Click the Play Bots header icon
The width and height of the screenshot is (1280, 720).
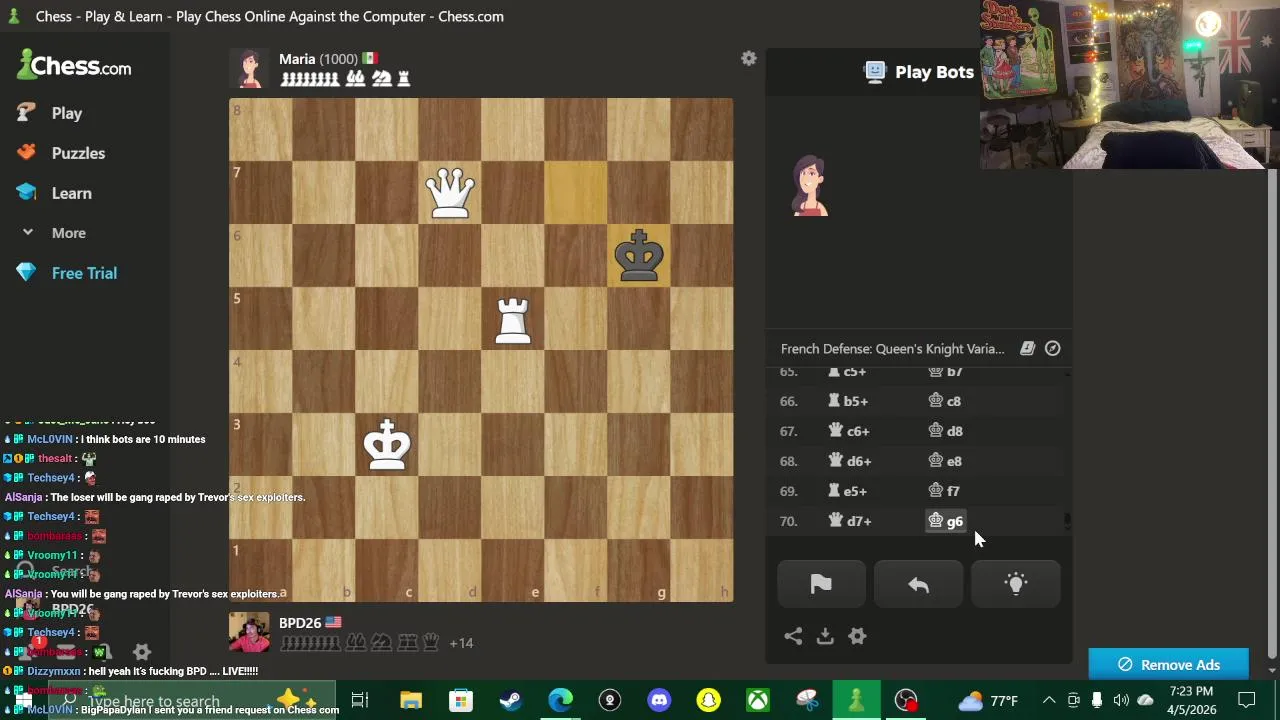click(875, 71)
